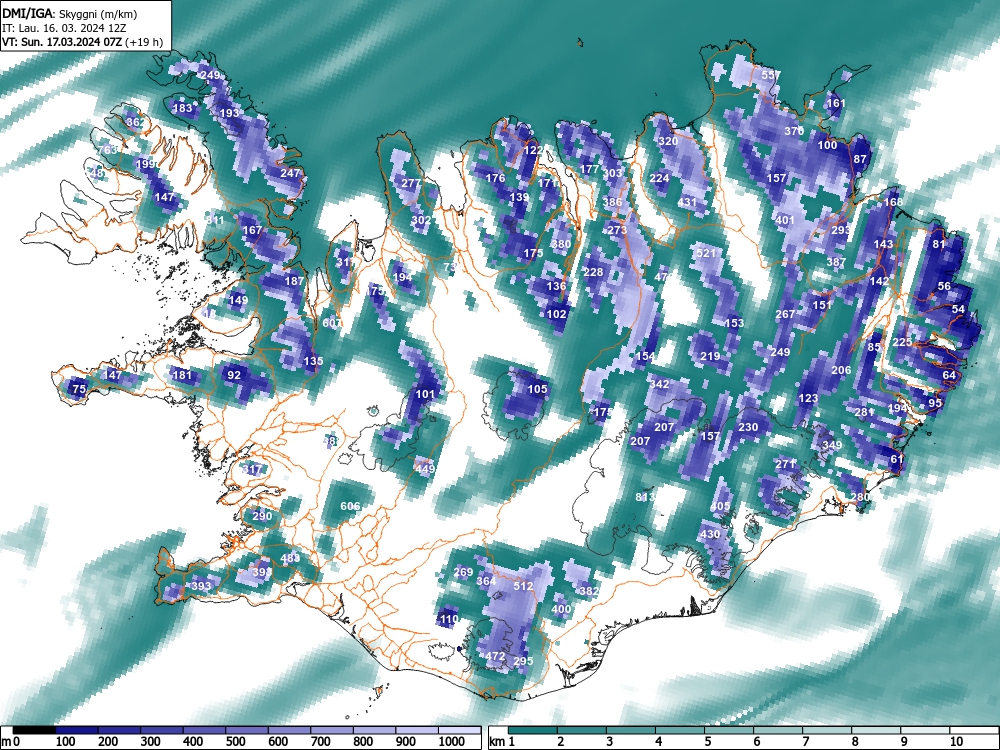This screenshot has height=750, width=1000.
Task: Click the darkest navy swatch between 100 and 200
Action: point(77,730)
